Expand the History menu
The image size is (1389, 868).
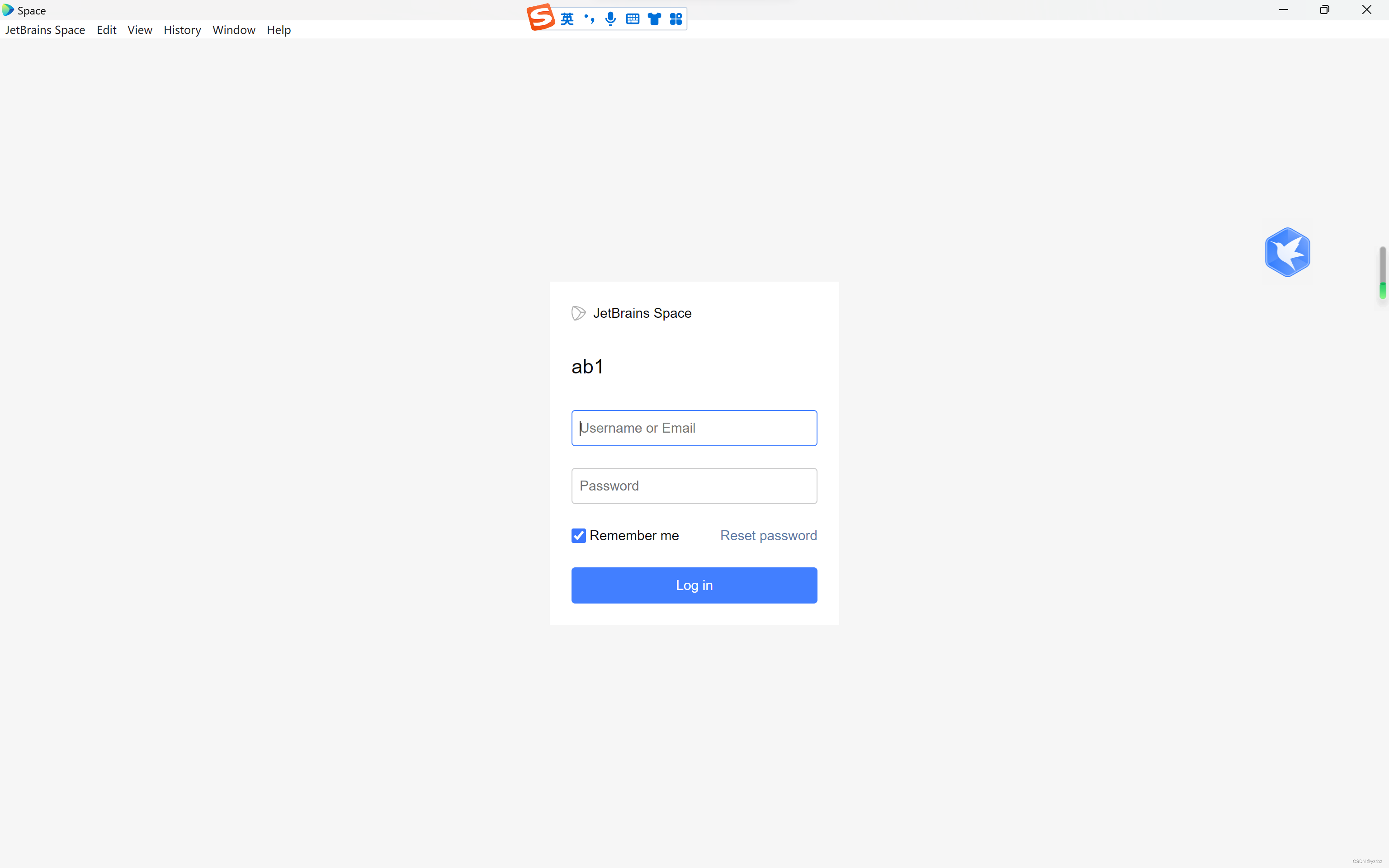coord(182,30)
